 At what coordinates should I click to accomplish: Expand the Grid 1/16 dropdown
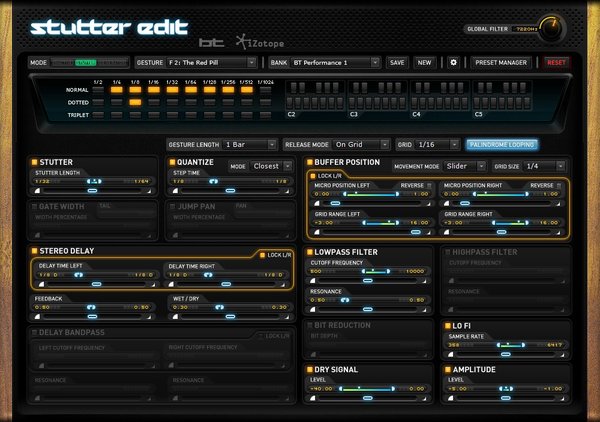437,145
